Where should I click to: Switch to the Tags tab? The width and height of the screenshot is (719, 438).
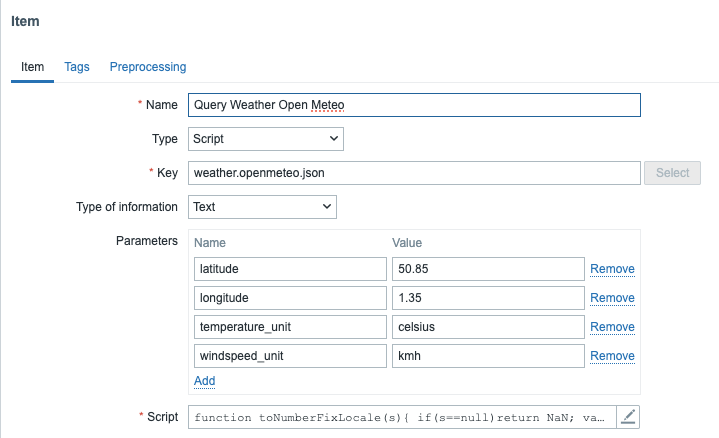[77, 67]
